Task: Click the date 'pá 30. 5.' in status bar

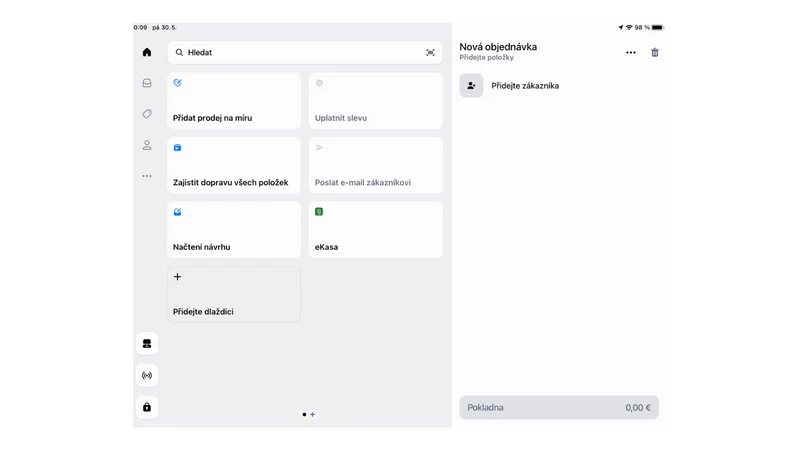Action: [x=164, y=28]
